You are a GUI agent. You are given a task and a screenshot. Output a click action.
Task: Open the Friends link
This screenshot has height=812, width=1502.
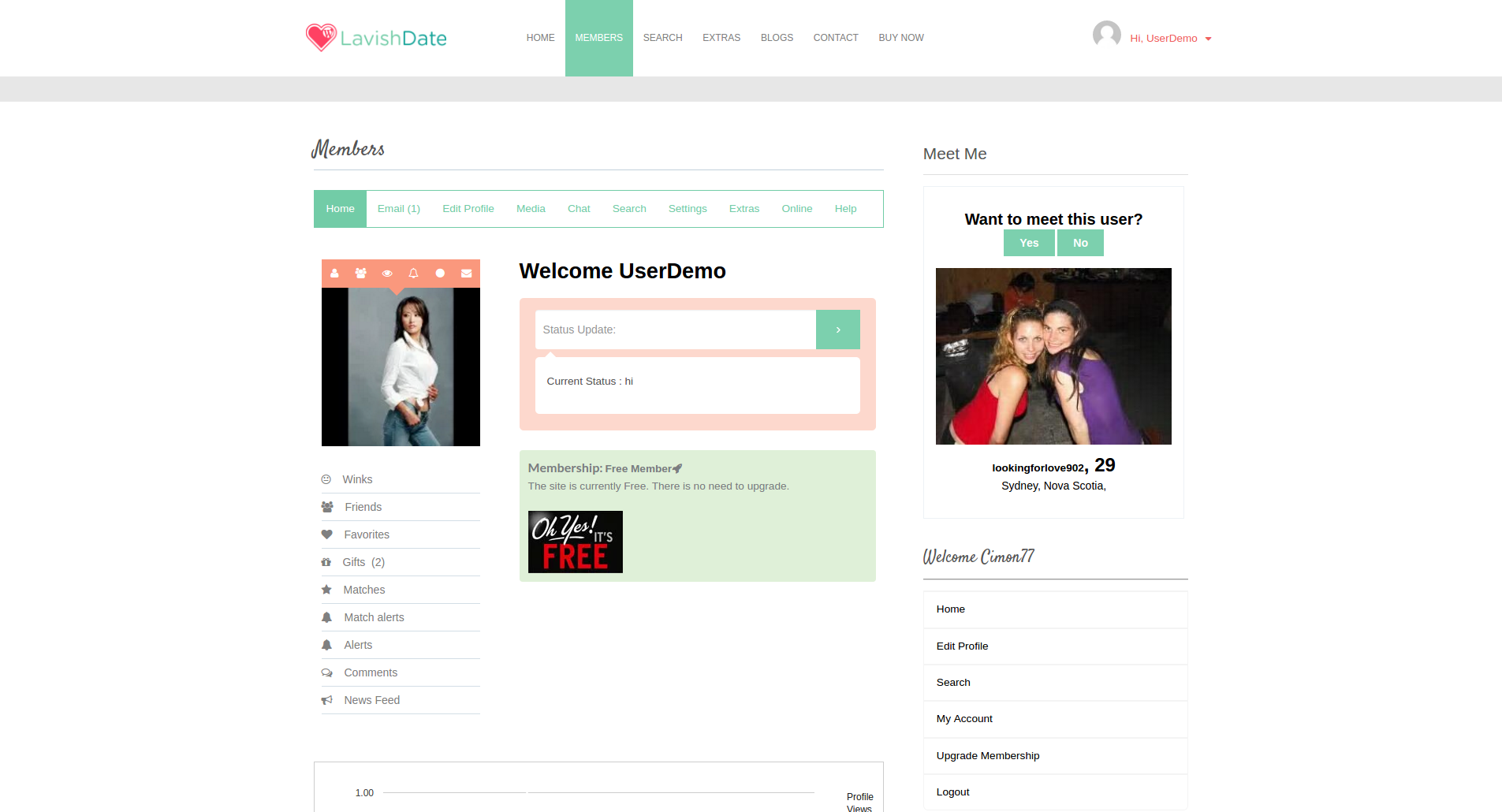[x=363, y=507]
